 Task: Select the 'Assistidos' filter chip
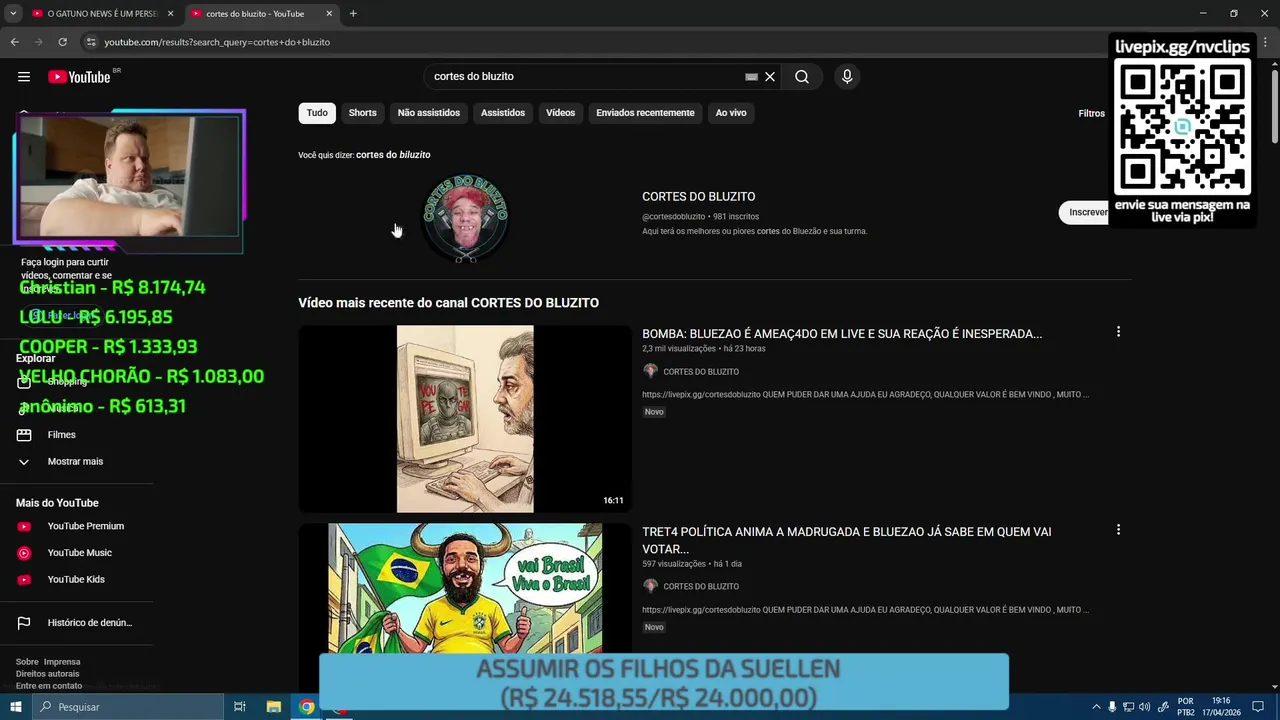(x=503, y=113)
